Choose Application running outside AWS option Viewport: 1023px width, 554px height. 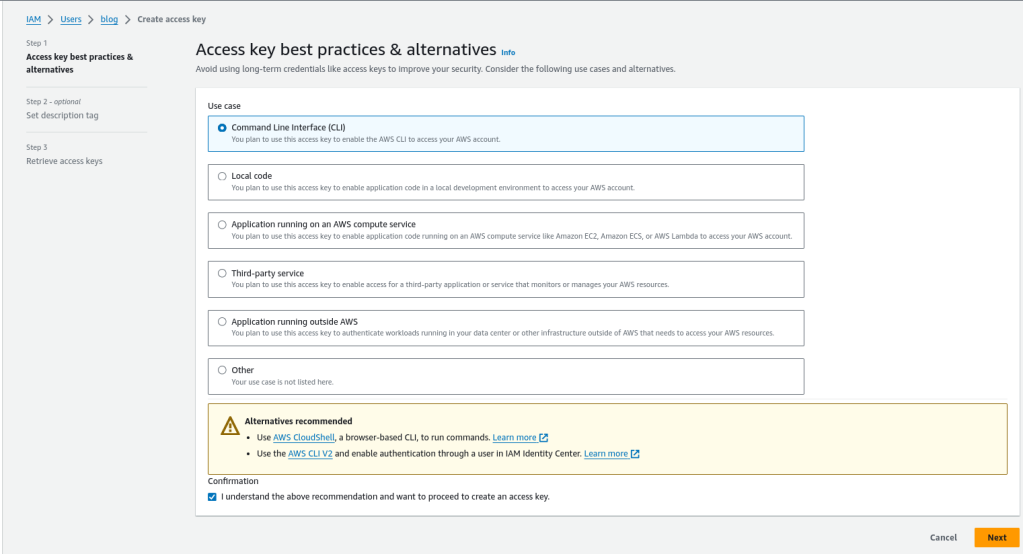222,322
